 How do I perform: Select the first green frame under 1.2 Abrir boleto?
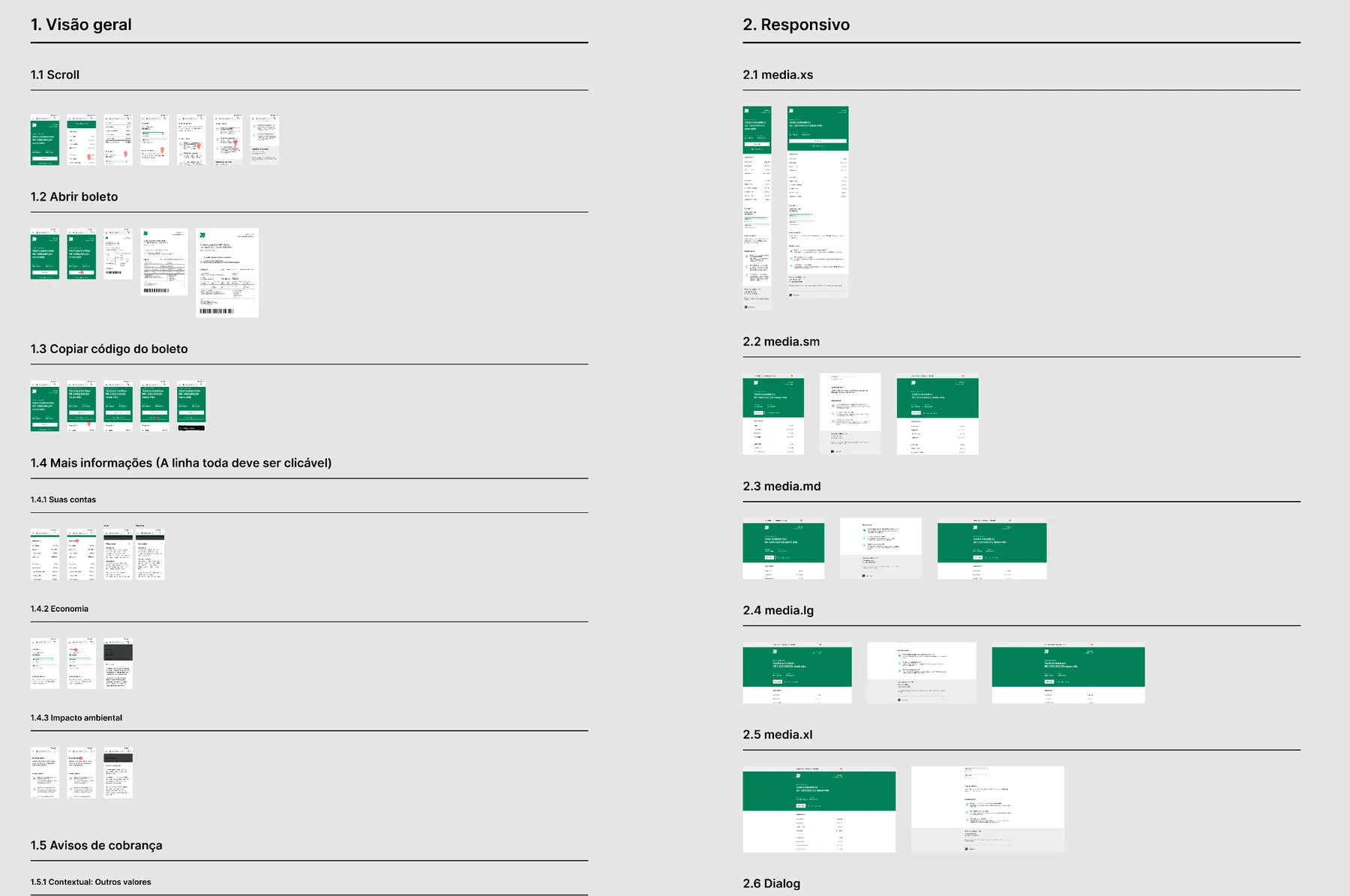coord(45,254)
